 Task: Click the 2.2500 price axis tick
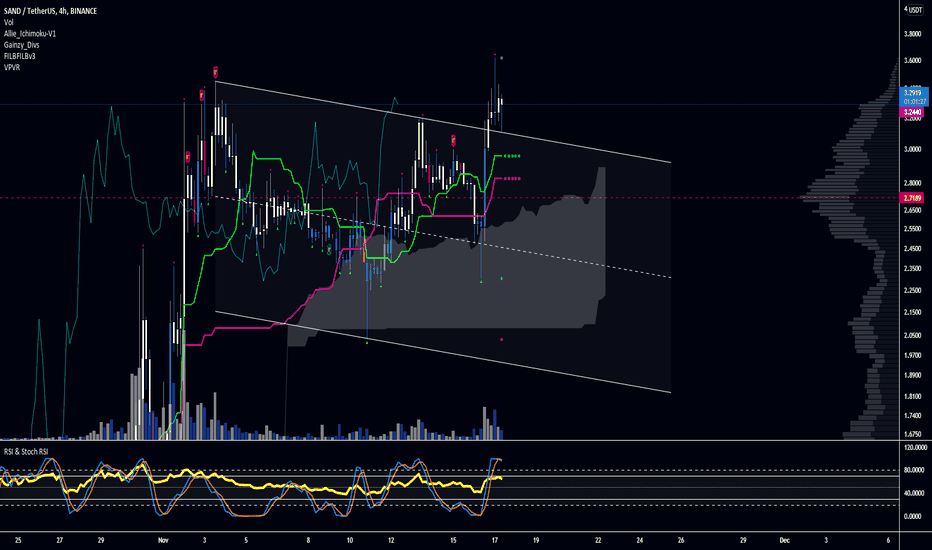[x=912, y=290]
